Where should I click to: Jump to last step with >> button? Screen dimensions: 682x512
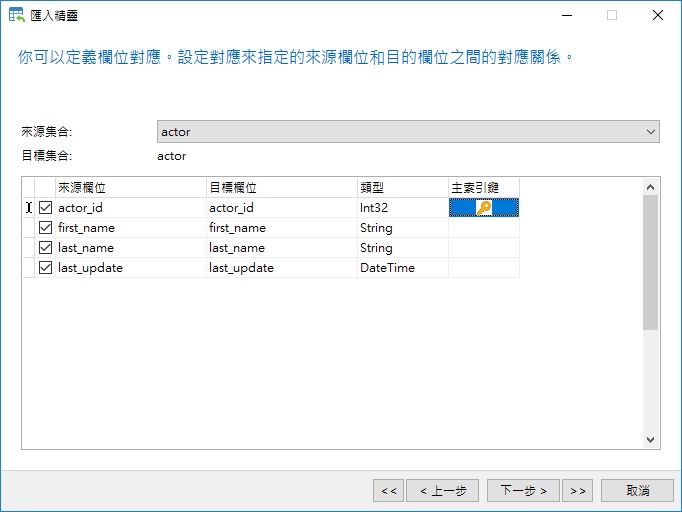(x=577, y=490)
